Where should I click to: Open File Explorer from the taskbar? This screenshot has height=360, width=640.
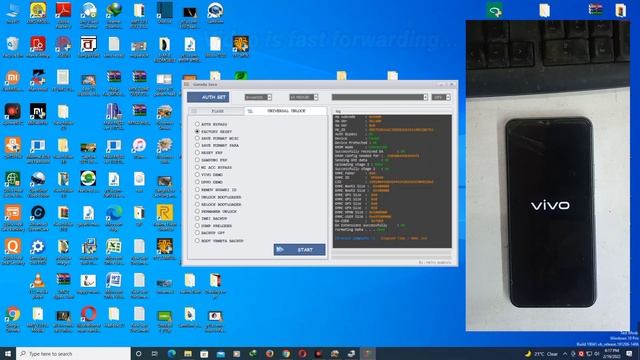[188, 353]
